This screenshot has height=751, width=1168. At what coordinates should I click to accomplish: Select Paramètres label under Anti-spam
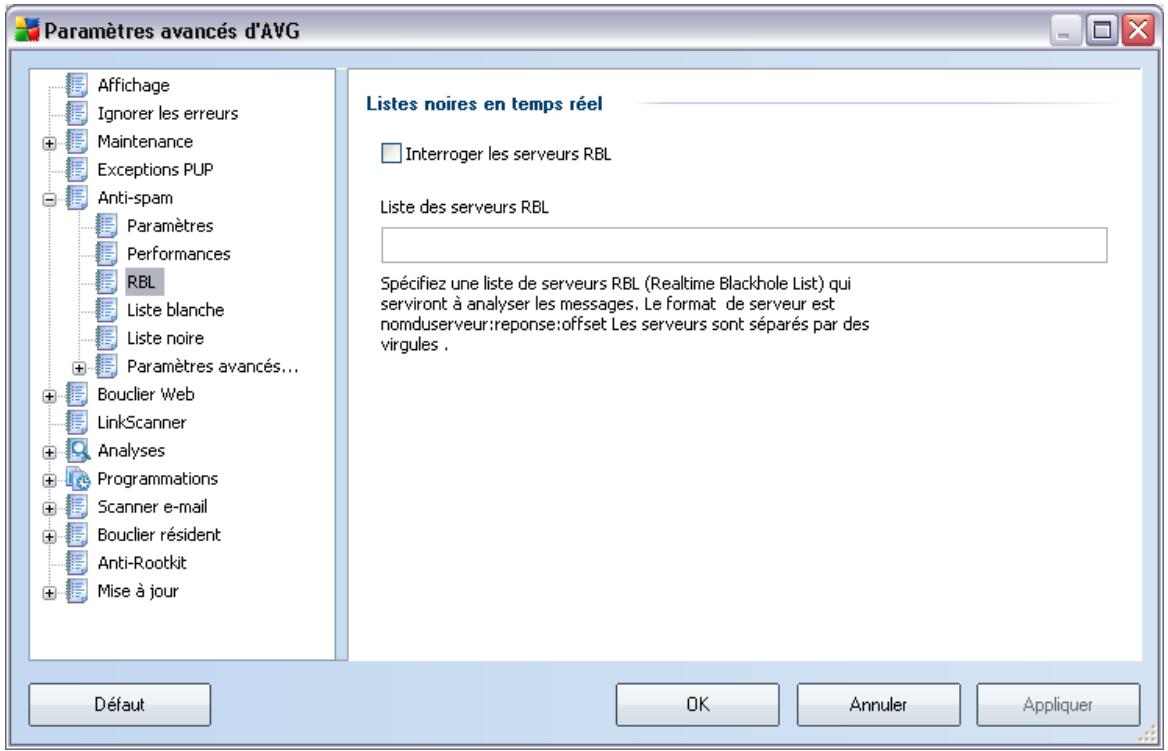(170, 226)
